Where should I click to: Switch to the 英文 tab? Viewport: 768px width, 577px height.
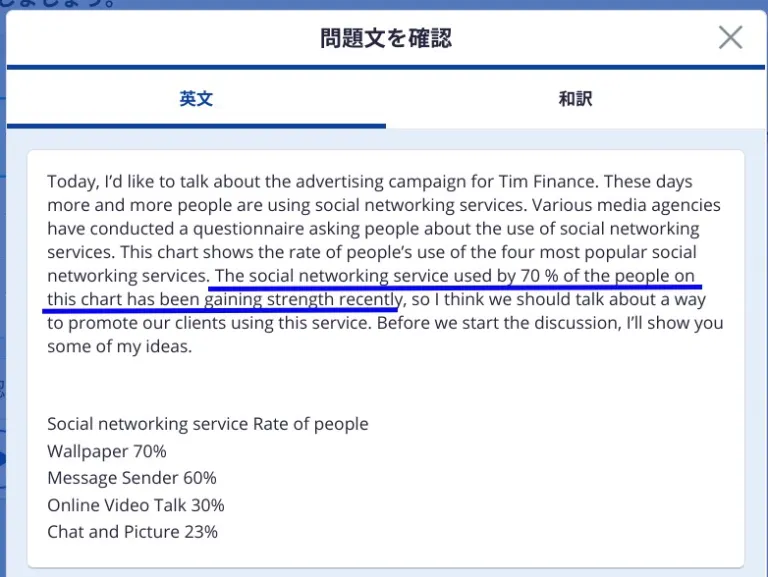click(196, 99)
